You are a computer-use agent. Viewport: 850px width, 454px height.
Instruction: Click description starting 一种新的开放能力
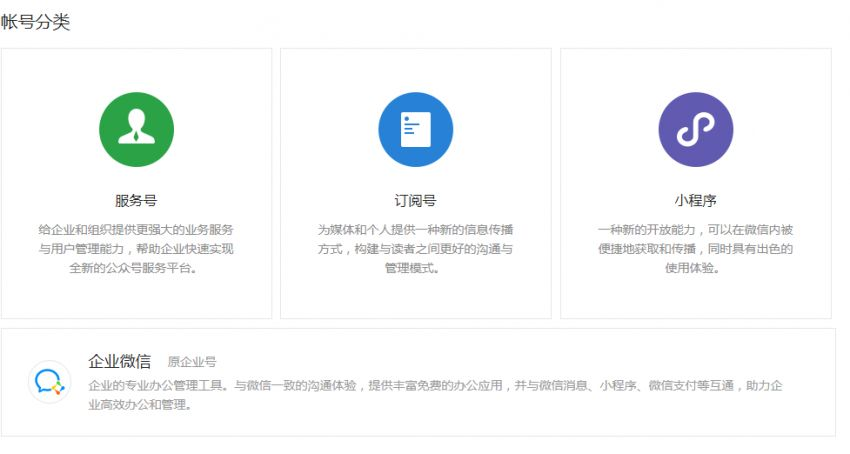(696, 249)
